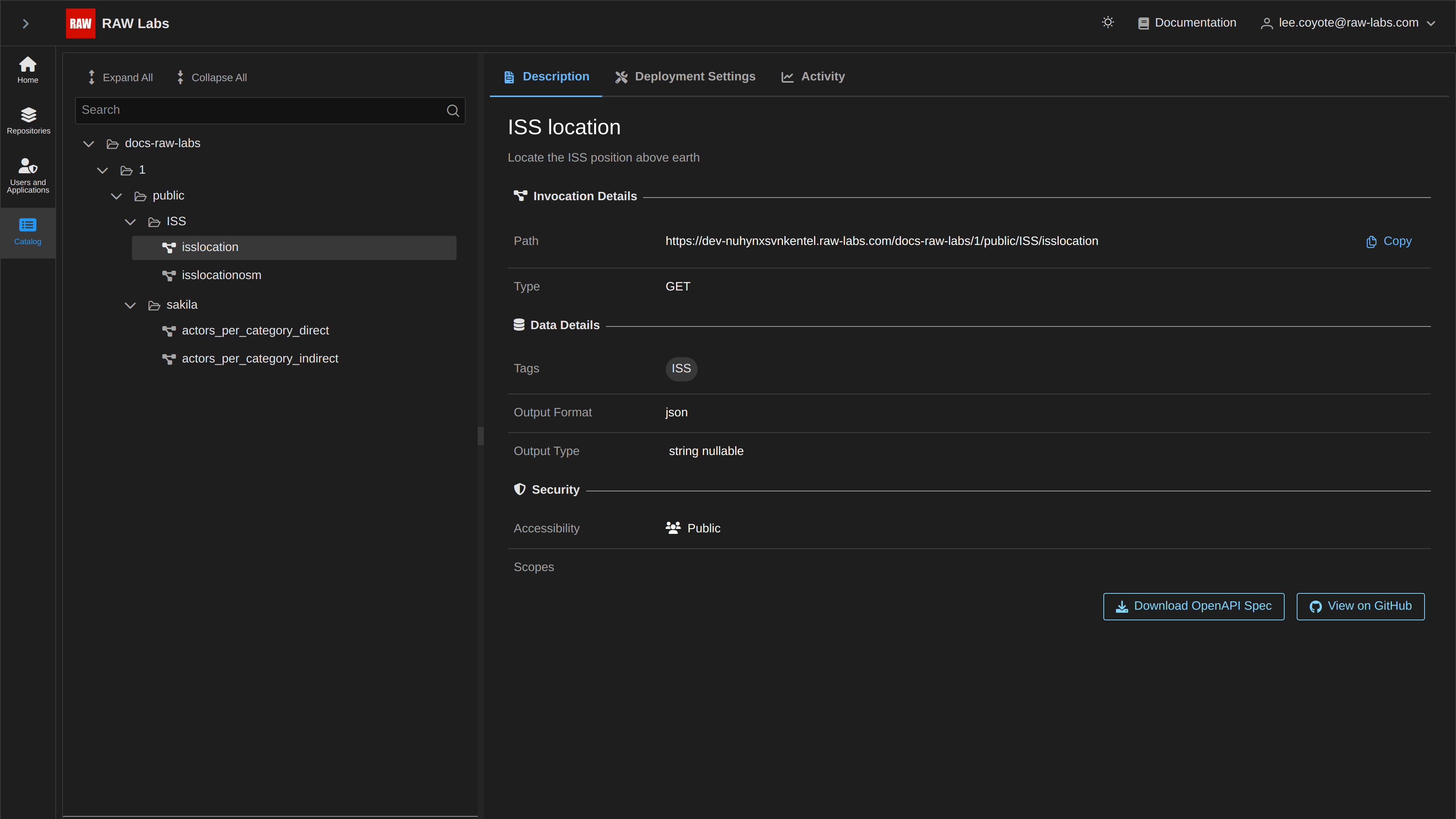Open Repositories in the sidebar
The image size is (1456, 819).
(x=28, y=121)
